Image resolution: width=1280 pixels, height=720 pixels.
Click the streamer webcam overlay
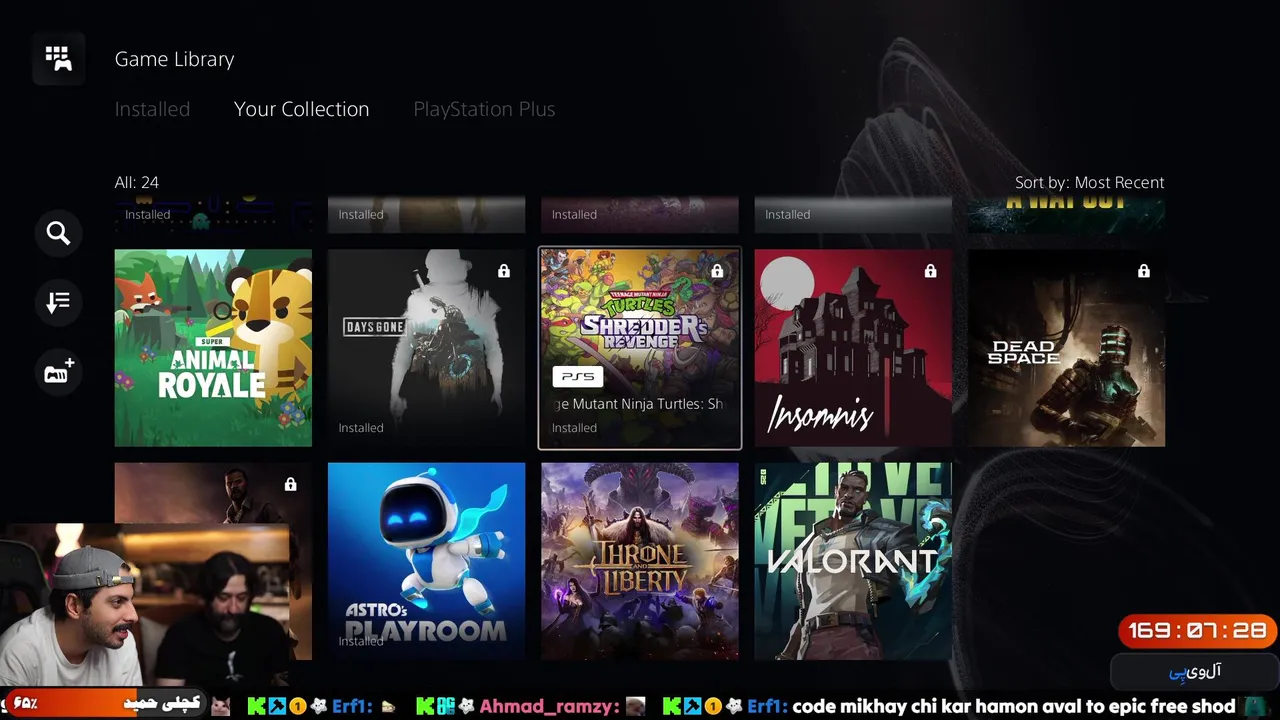(145, 605)
